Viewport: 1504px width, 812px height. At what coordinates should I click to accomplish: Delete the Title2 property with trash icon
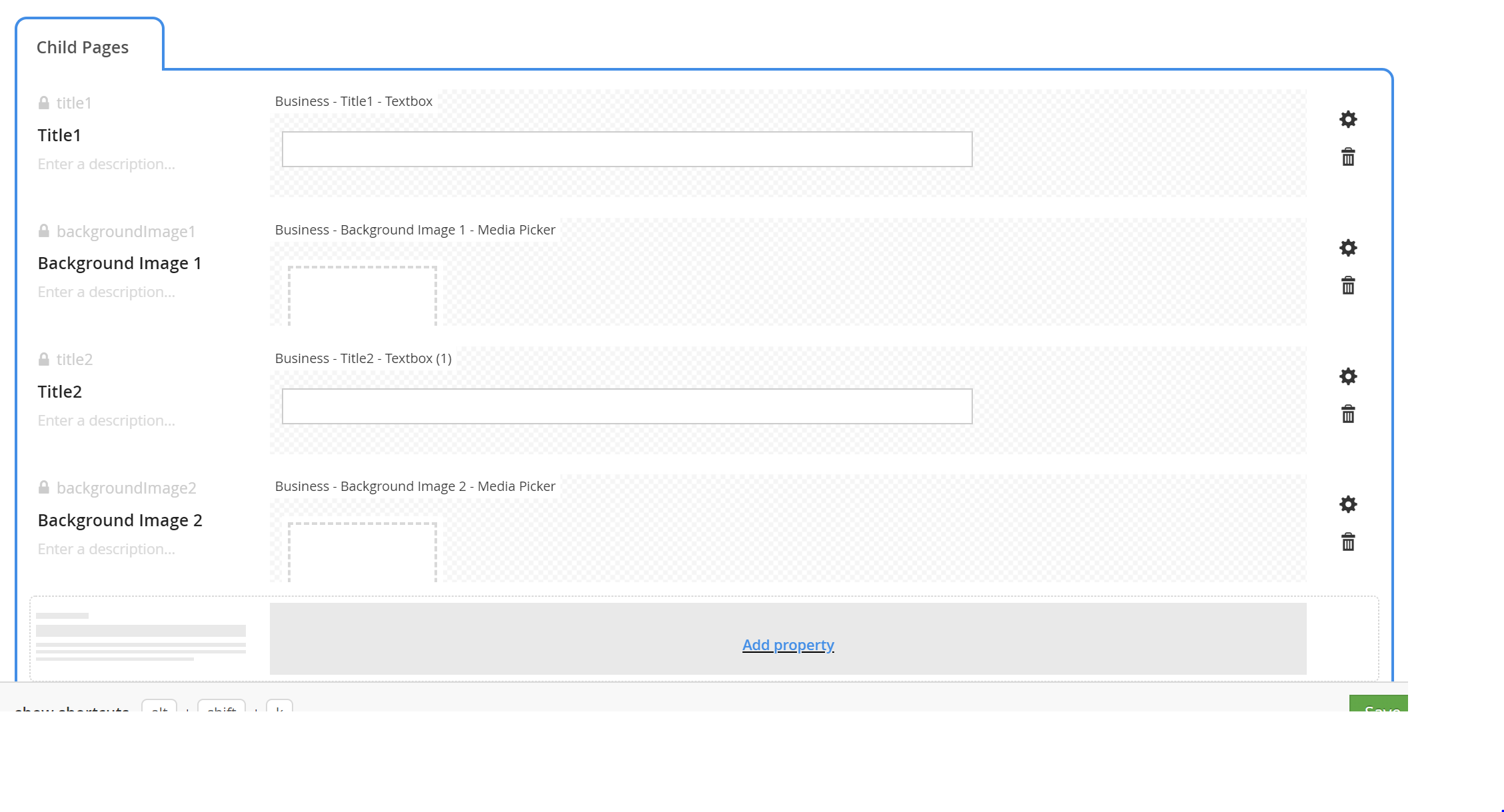click(x=1347, y=414)
